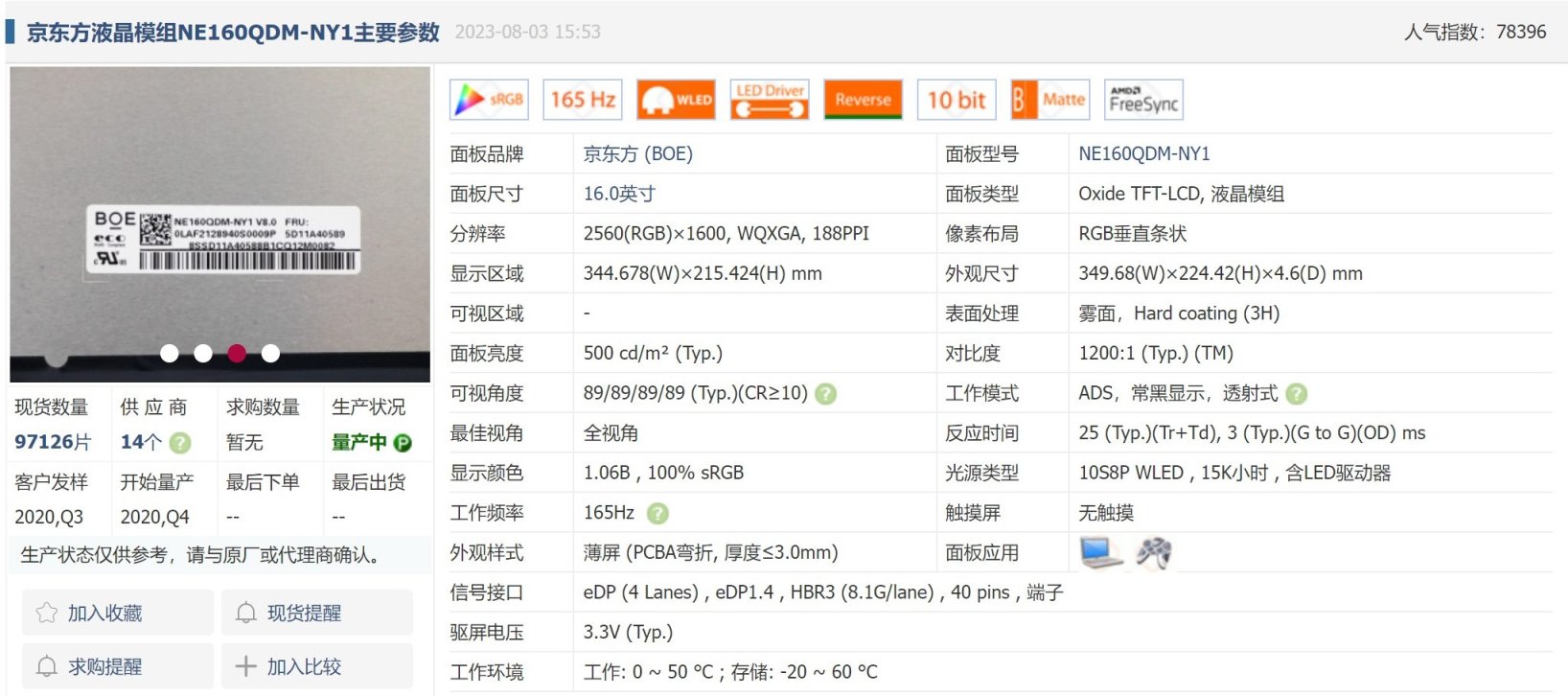The image size is (1568, 696).
Task: Click the AMD FreeSync badge
Action: pos(1144,100)
